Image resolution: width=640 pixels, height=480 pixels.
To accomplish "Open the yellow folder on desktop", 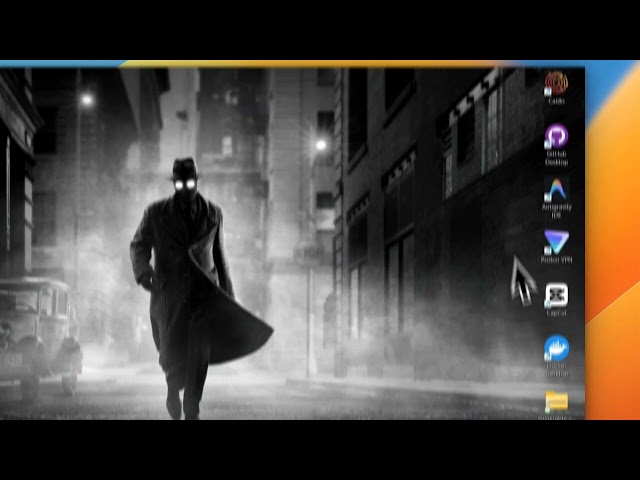I will pos(557,401).
